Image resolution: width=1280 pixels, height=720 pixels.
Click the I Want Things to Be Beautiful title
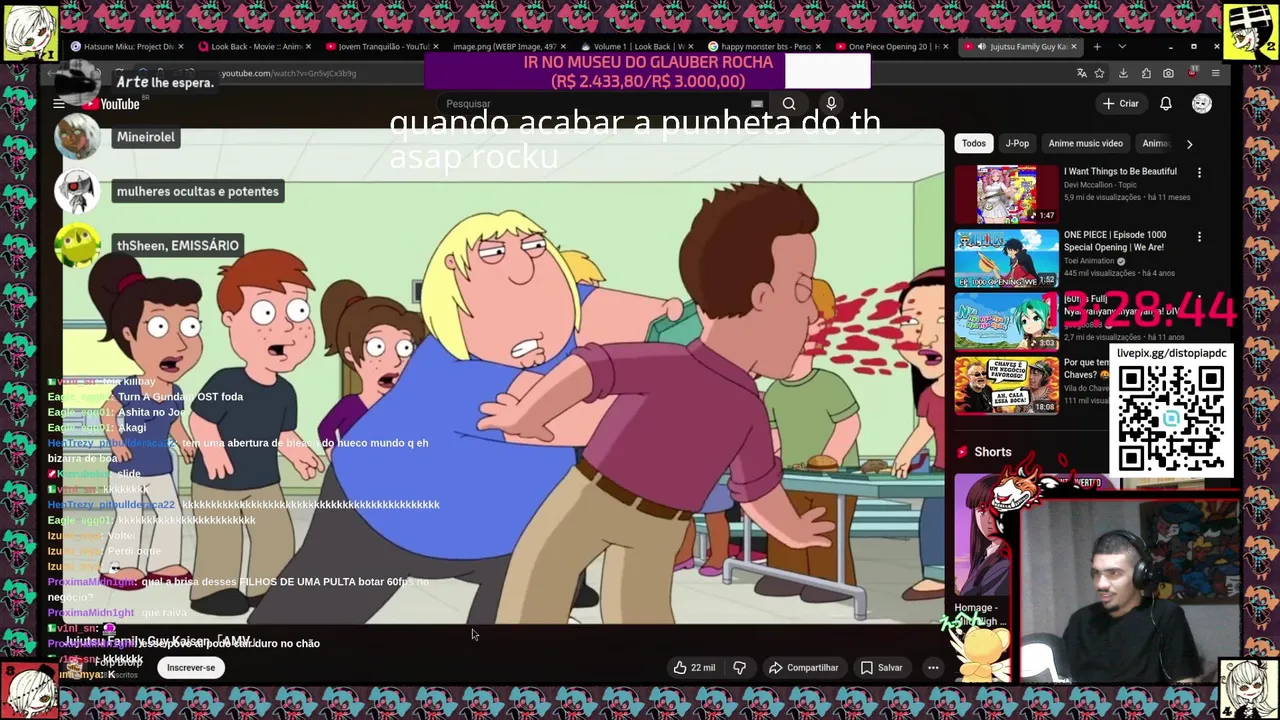(x=1120, y=171)
